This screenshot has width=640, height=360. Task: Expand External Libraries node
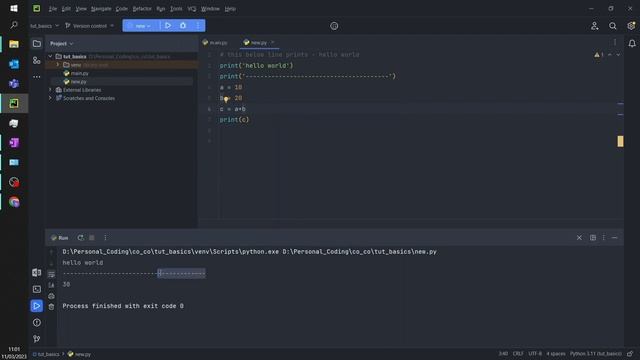click(x=51, y=90)
